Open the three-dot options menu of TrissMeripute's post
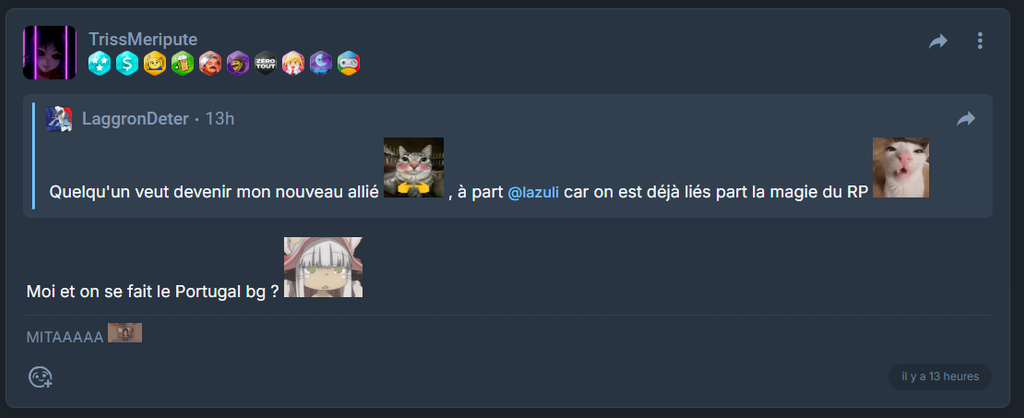Screen dimensions: 1024x418 (x=980, y=40)
